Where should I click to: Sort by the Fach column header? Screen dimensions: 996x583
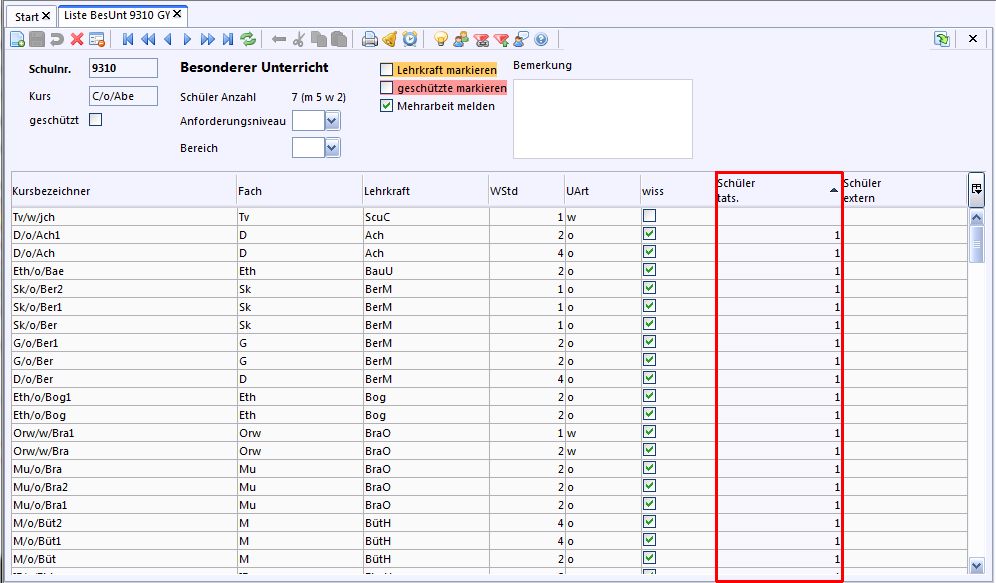(299, 191)
